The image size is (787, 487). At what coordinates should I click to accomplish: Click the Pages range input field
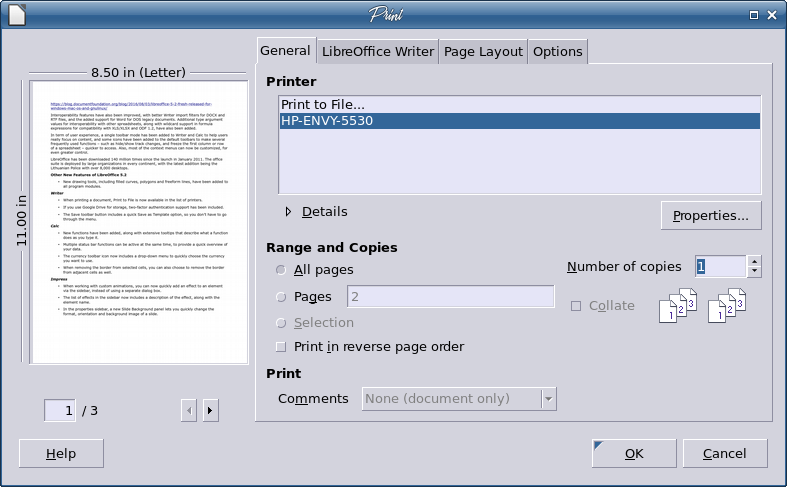click(x=451, y=296)
